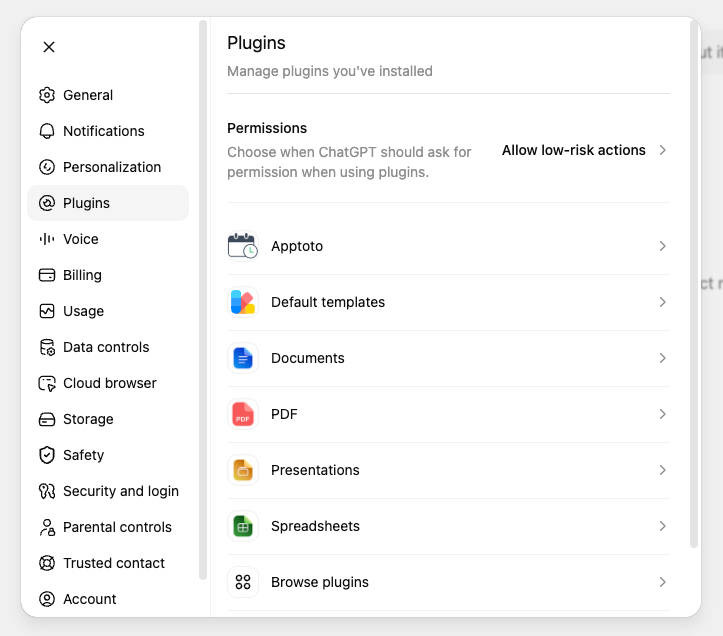Screen dimensions: 723x636
Task: Expand the permissions chevron arrow
Action: pyautogui.click(x=663, y=150)
